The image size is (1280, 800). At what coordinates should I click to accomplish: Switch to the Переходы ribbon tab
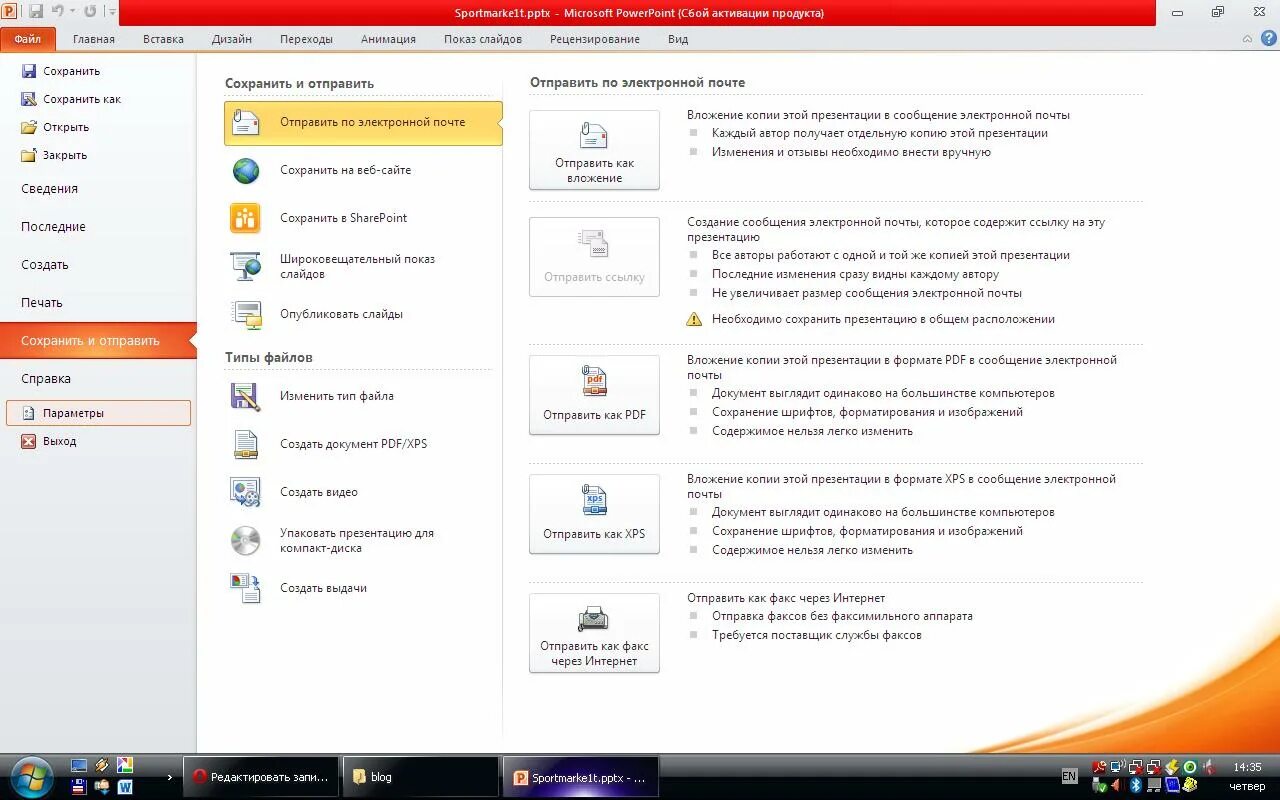(306, 39)
